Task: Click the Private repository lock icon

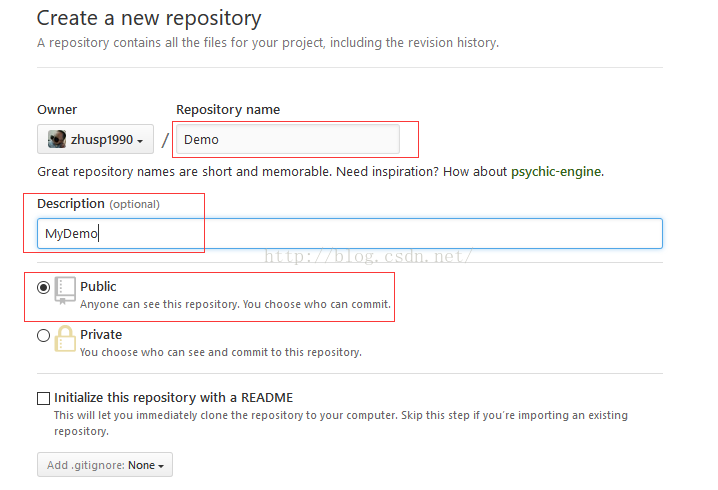Action: click(65, 338)
